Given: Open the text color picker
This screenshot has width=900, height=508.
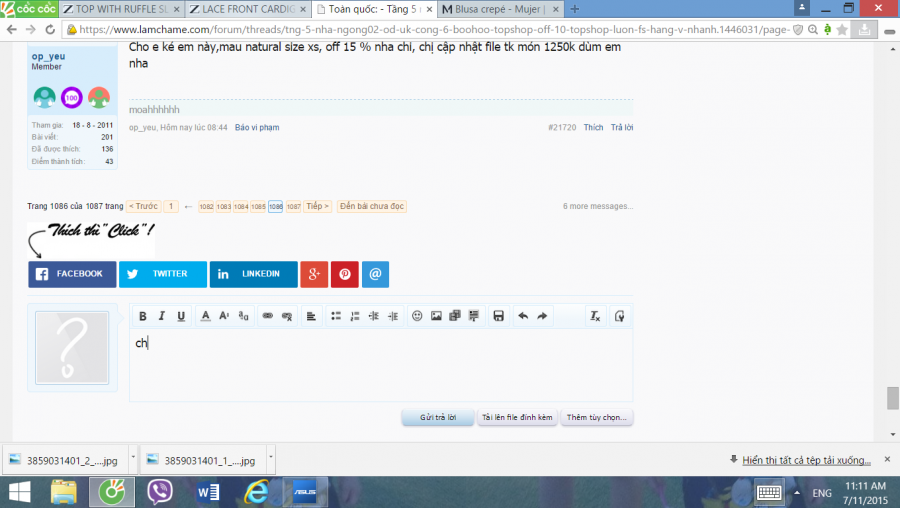Looking at the screenshot, I should tap(206, 316).
